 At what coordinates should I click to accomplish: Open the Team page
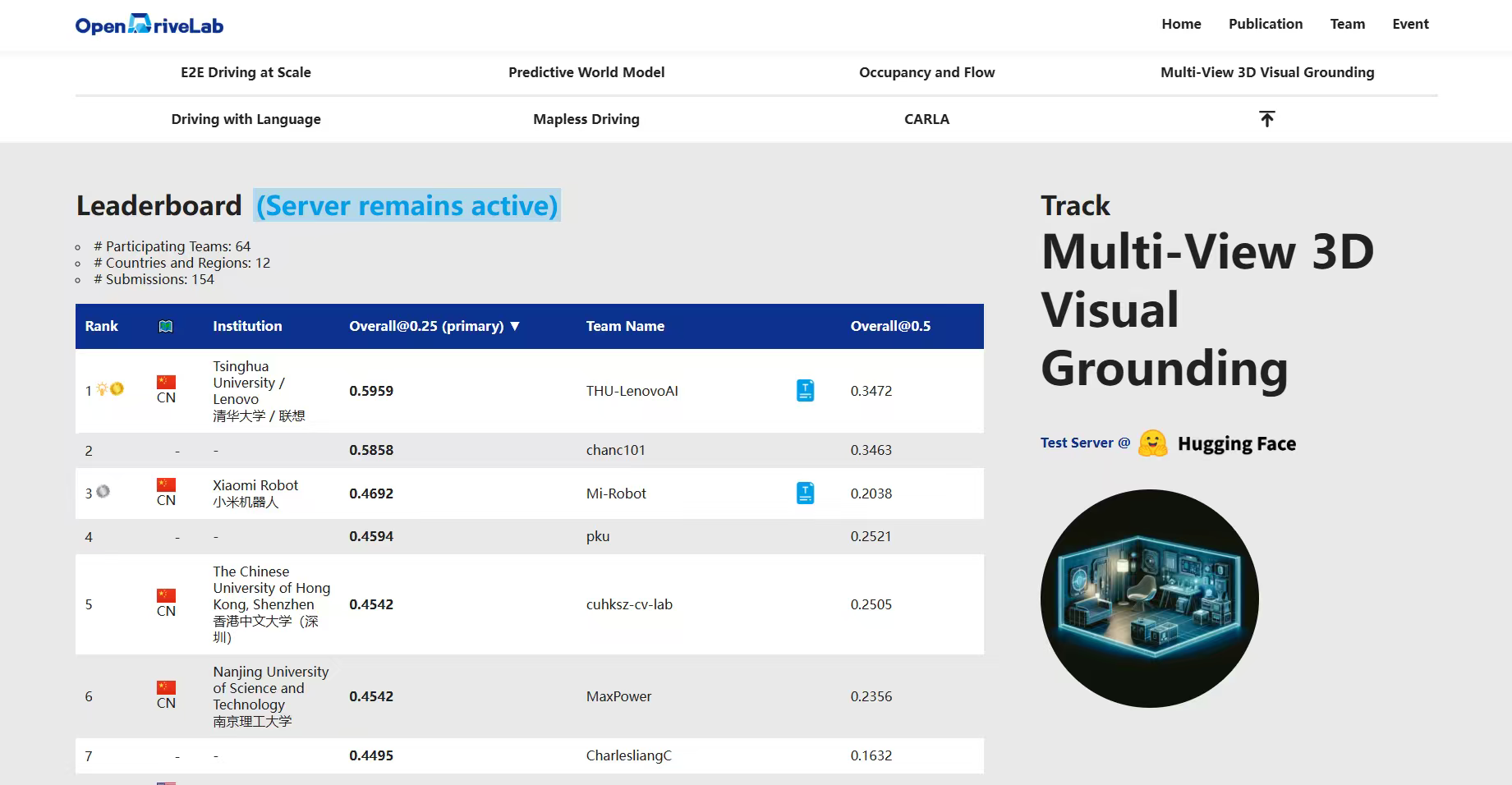1348,24
